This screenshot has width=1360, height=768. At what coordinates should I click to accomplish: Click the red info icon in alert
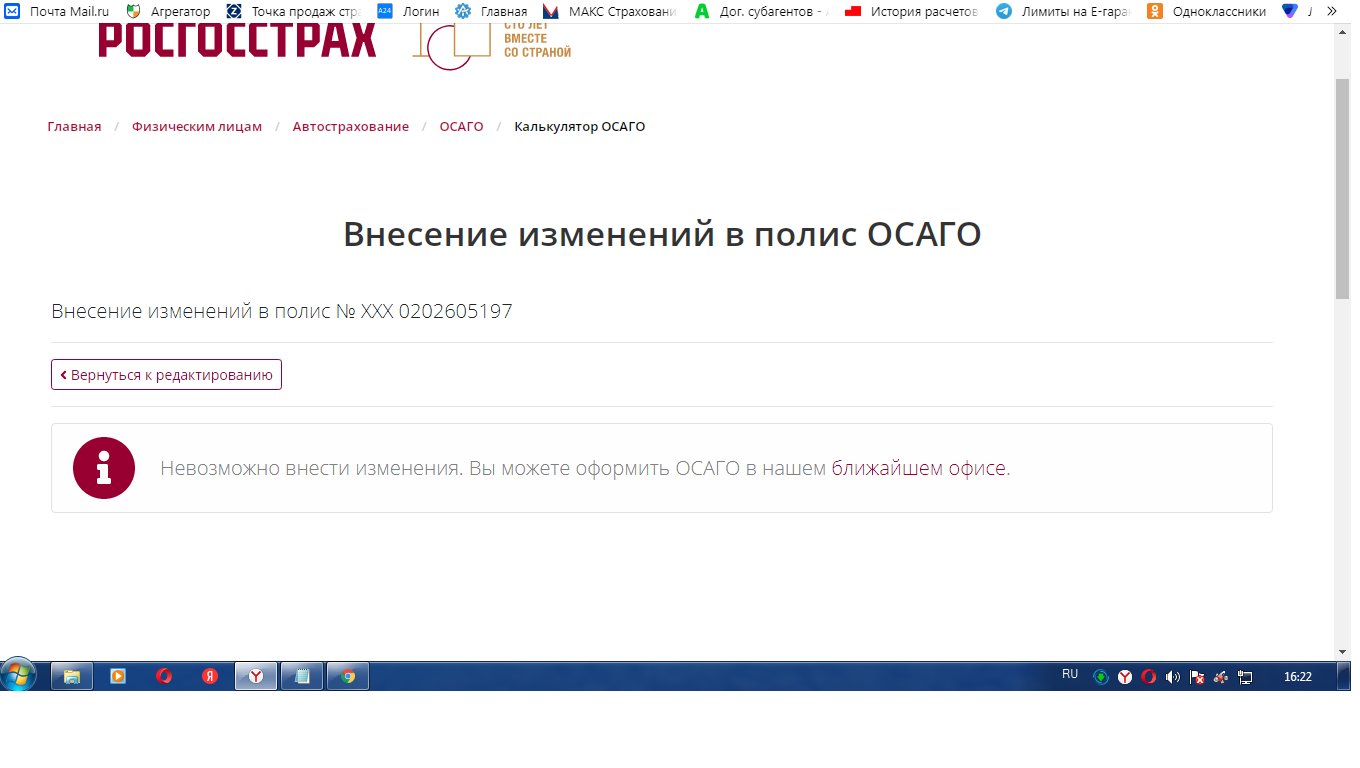[104, 468]
